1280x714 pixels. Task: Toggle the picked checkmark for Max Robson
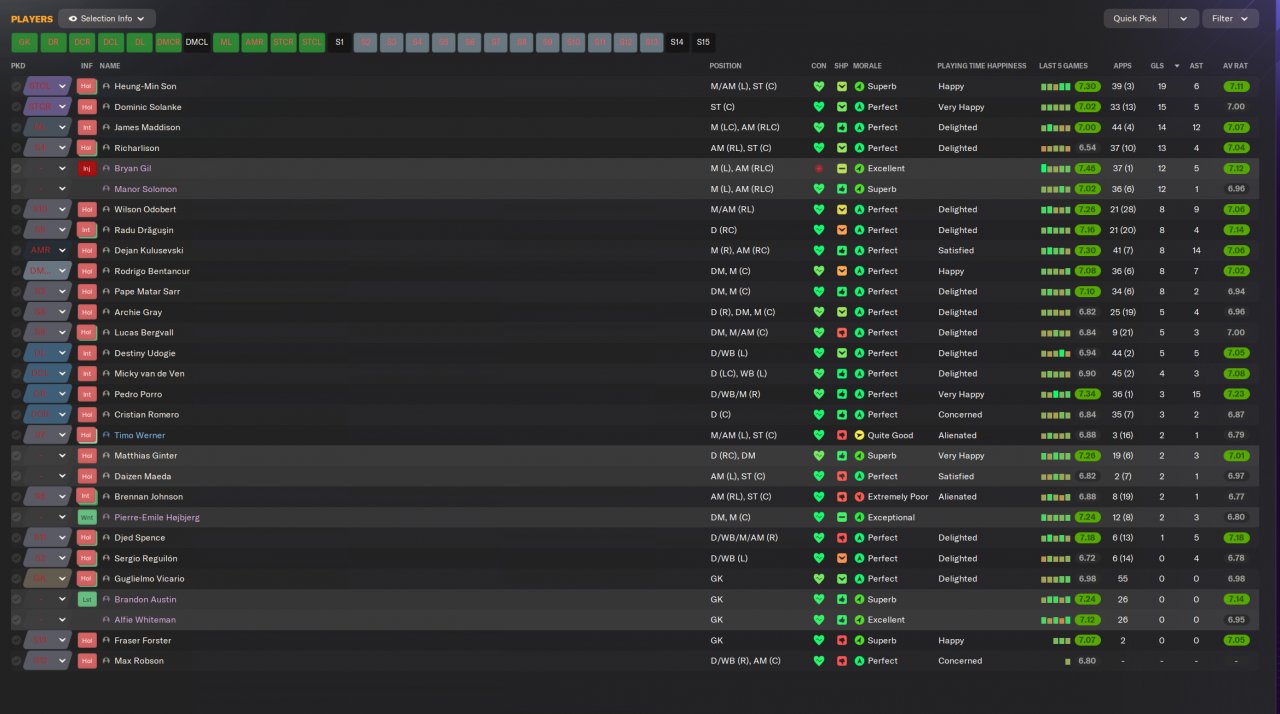pos(16,660)
